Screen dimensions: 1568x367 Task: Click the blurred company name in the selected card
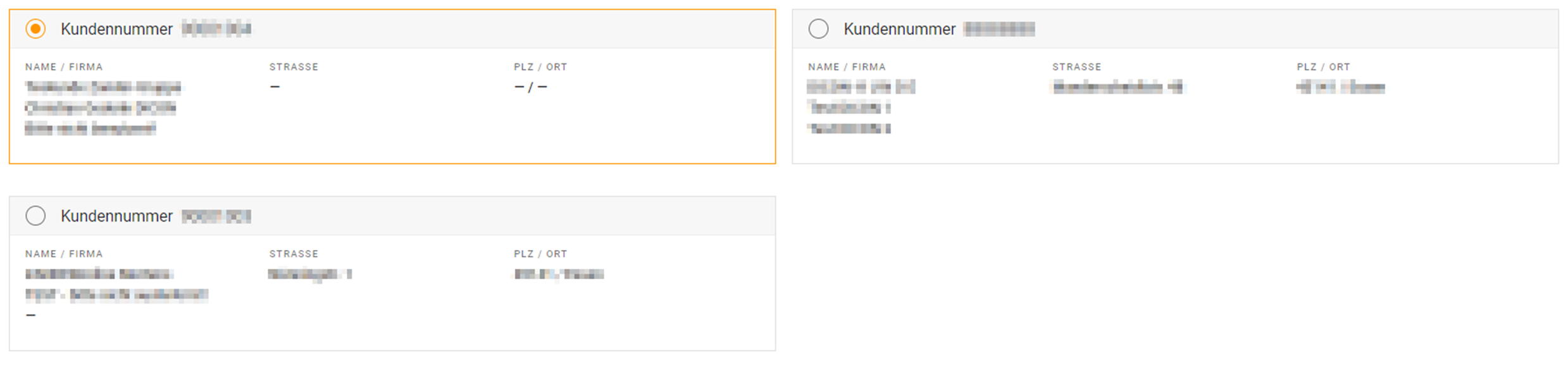click(103, 87)
